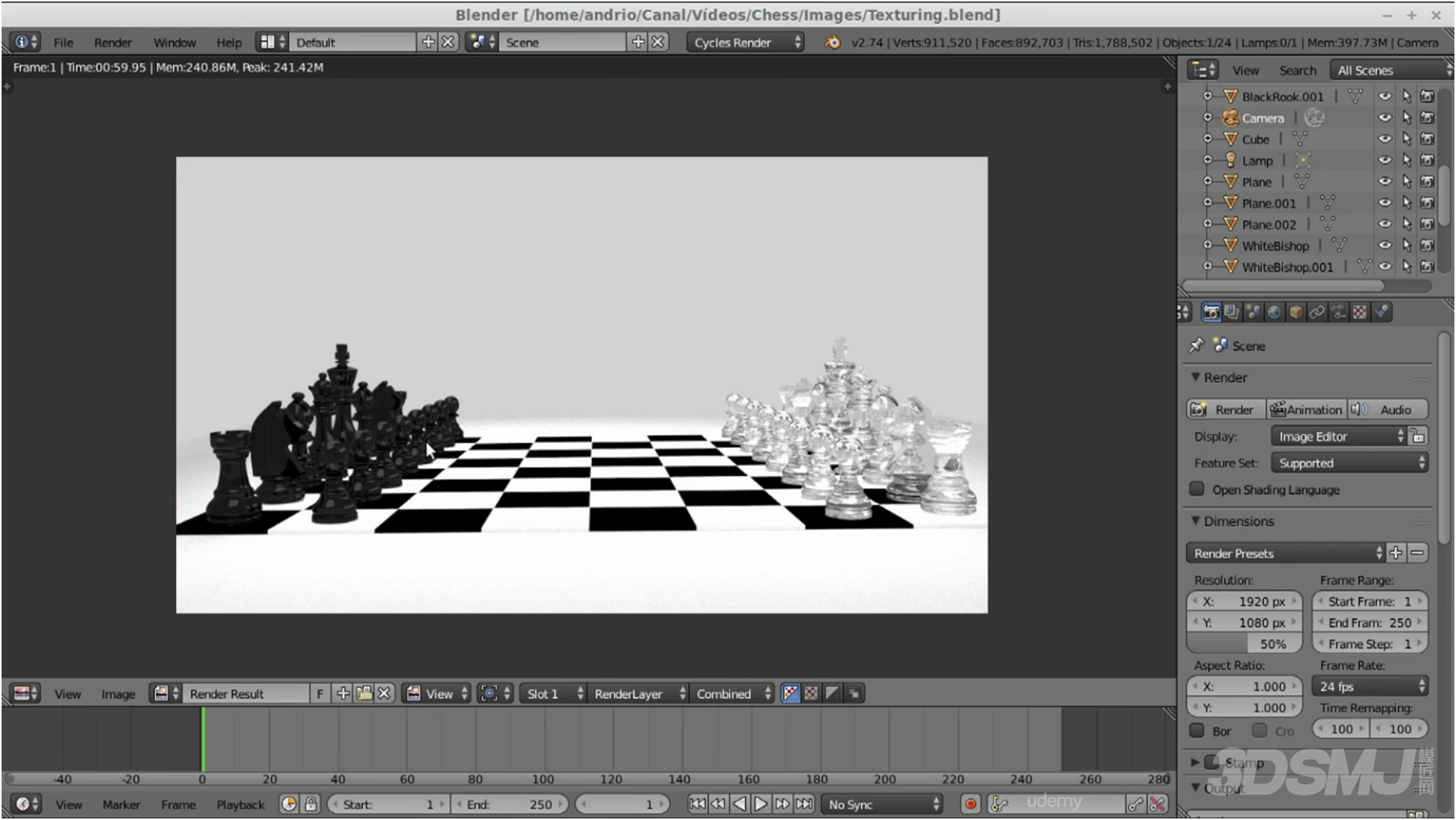Hide Camera with its eye icon
The image size is (1456, 820).
click(1385, 117)
